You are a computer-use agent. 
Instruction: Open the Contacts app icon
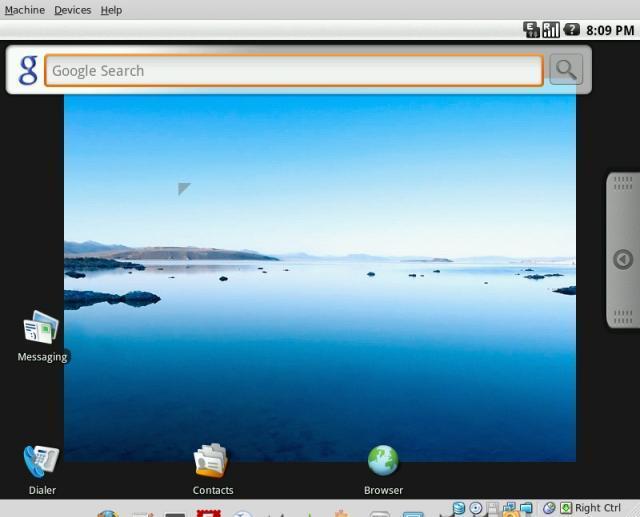(x=211, y=461)
